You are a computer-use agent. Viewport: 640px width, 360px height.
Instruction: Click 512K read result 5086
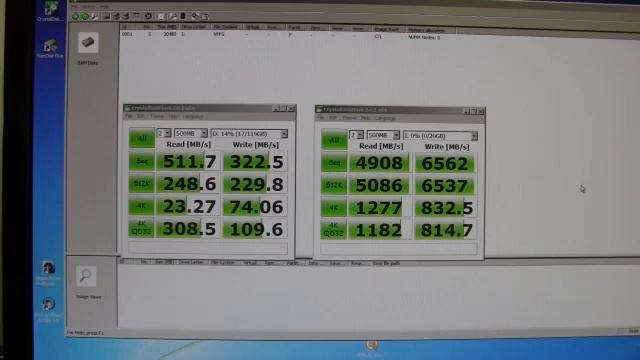coord(380,185)
